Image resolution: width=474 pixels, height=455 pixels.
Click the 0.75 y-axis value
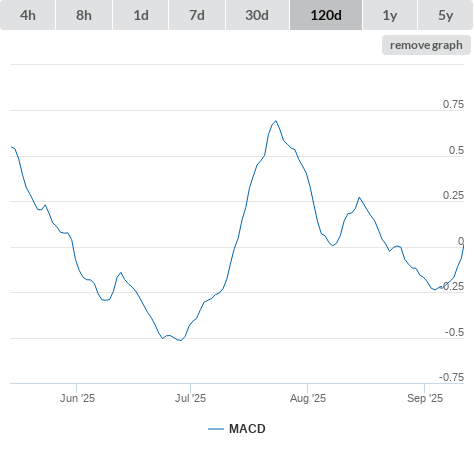coord(453,104)
